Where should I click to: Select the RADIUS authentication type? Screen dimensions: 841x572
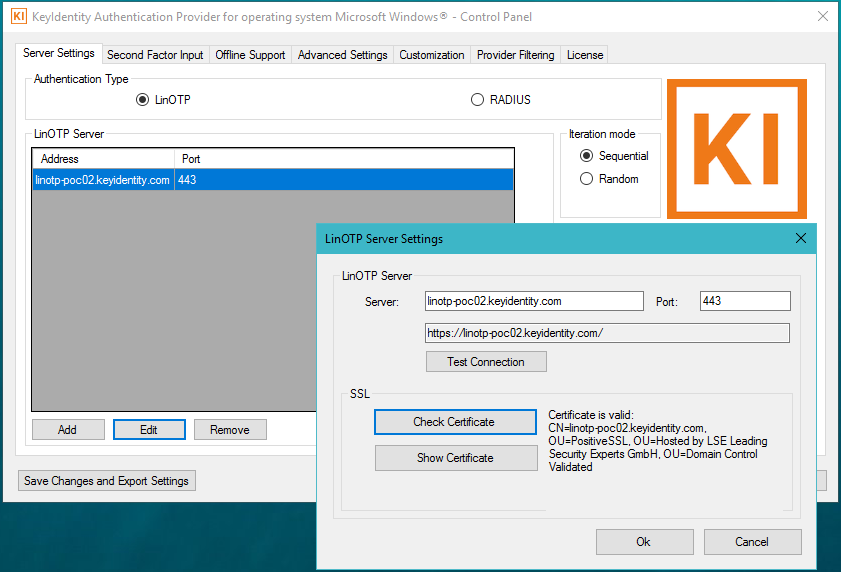coord(477,100)
